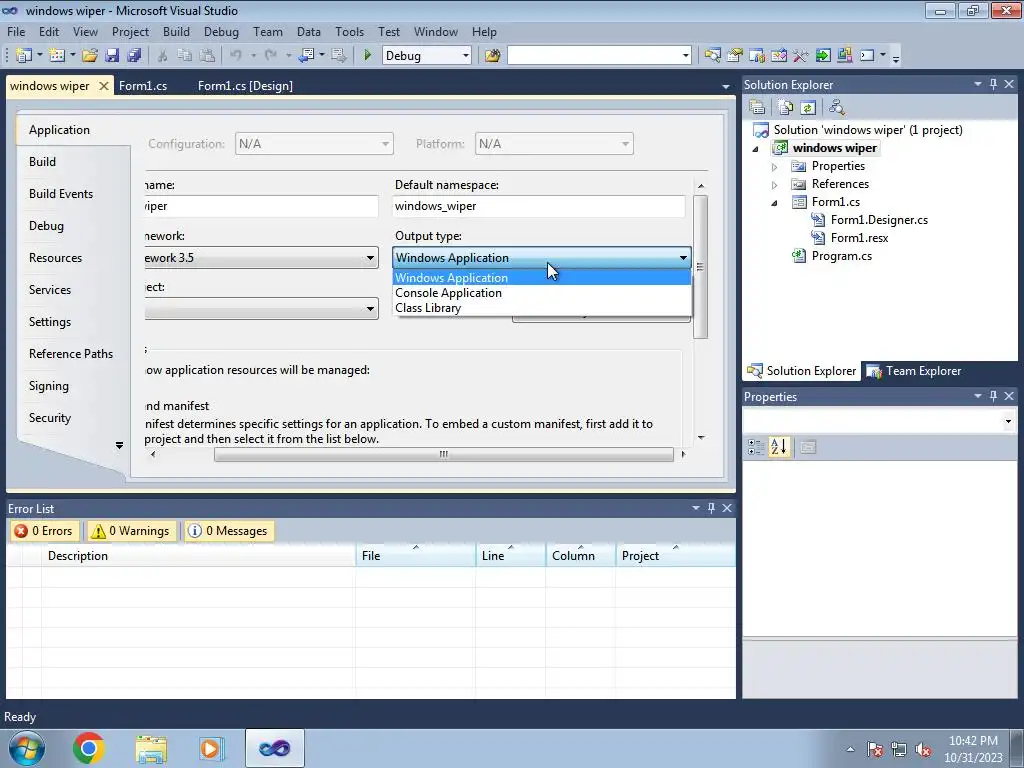This screenshot has width=1024, height=768.
Task: Toggle the 0 Errors filter
Action: click(x=44, y=531)
